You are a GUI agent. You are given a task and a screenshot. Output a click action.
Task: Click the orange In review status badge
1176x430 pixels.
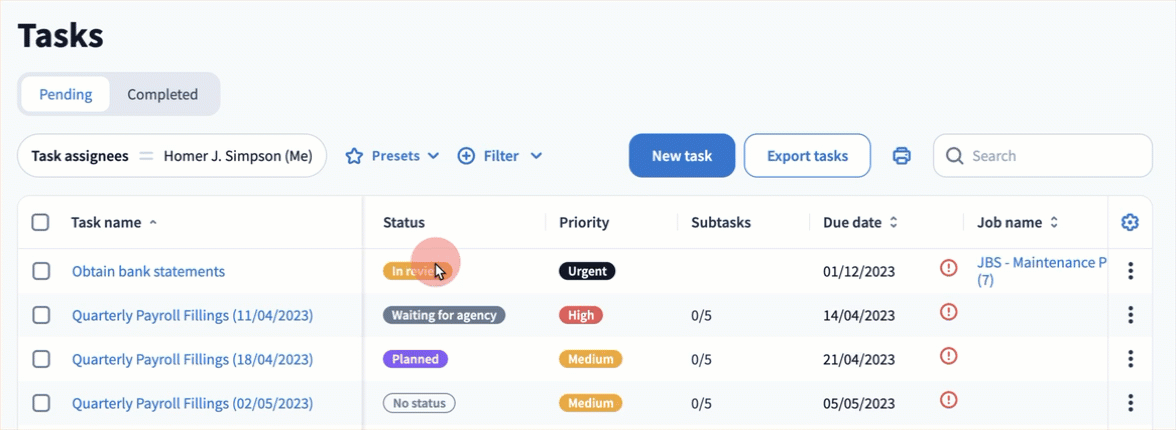[416, 271]
